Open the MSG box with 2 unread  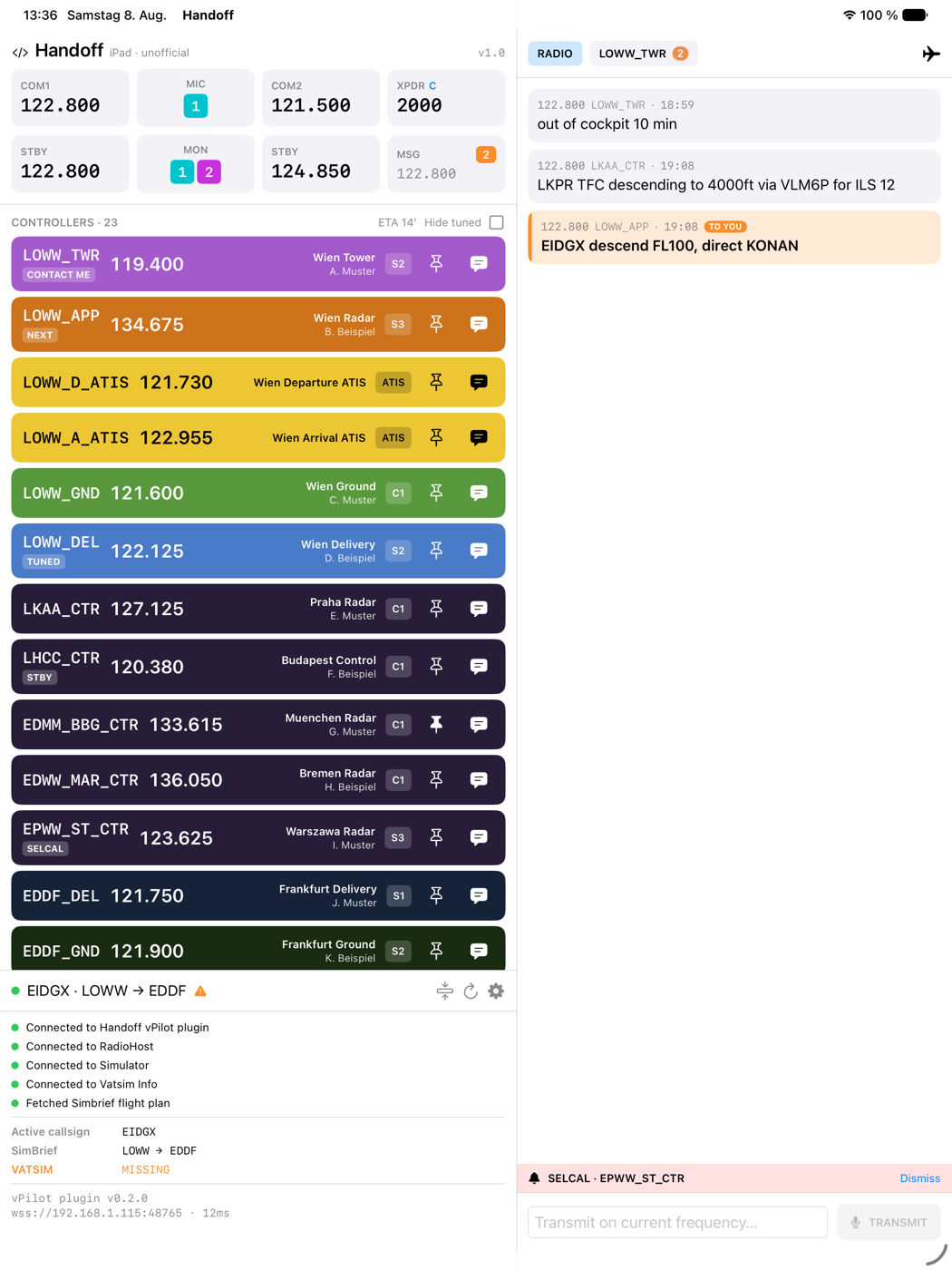click(446, 164)
